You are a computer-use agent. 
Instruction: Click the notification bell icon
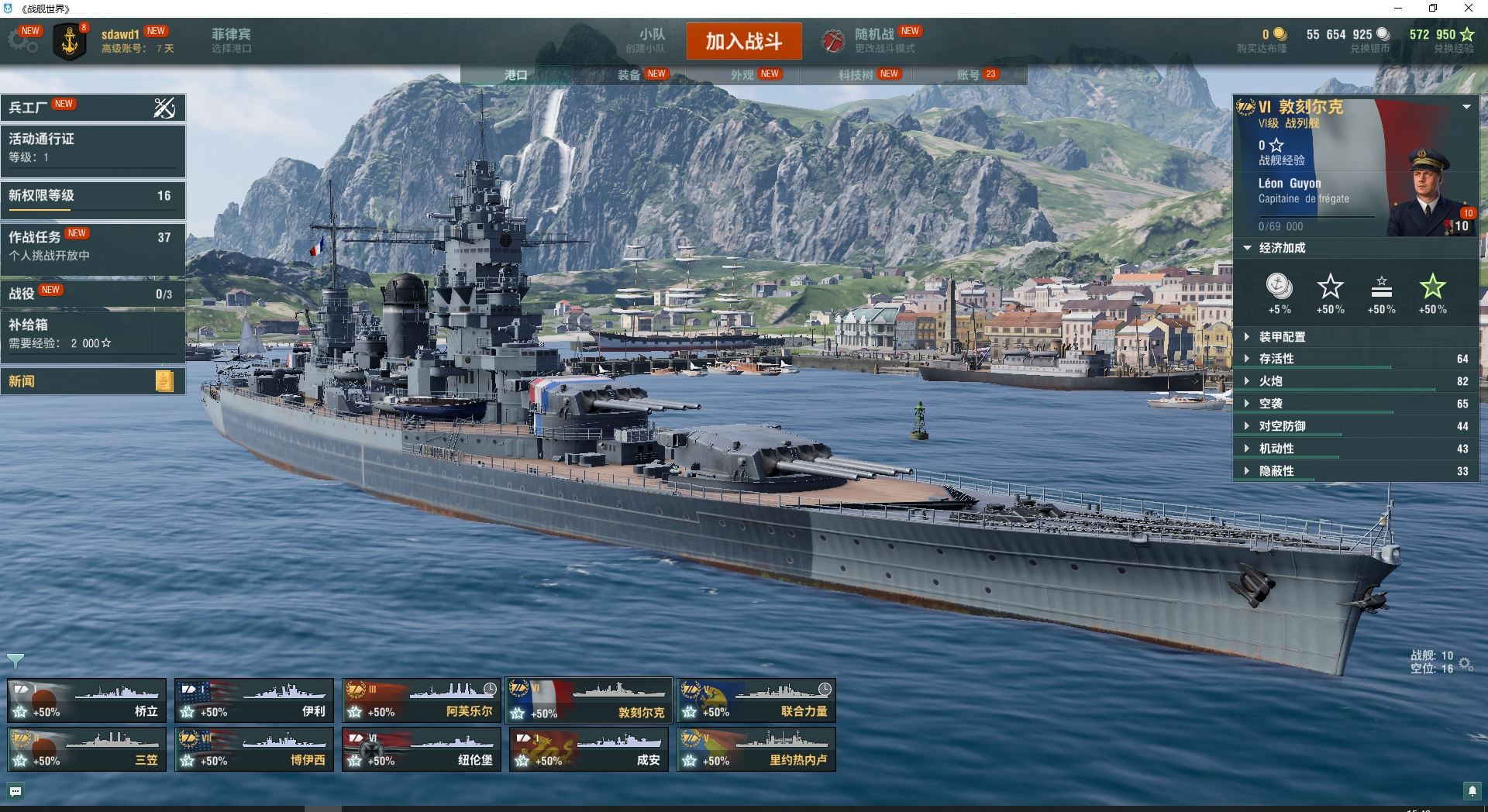tap(1472, 790)
